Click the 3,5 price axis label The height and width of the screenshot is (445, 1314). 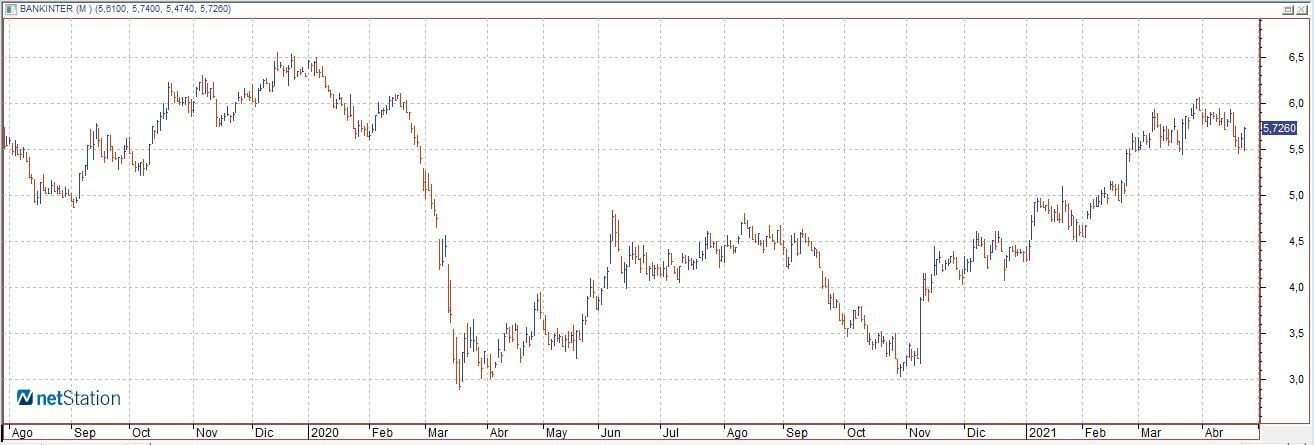click(1296, 333)
